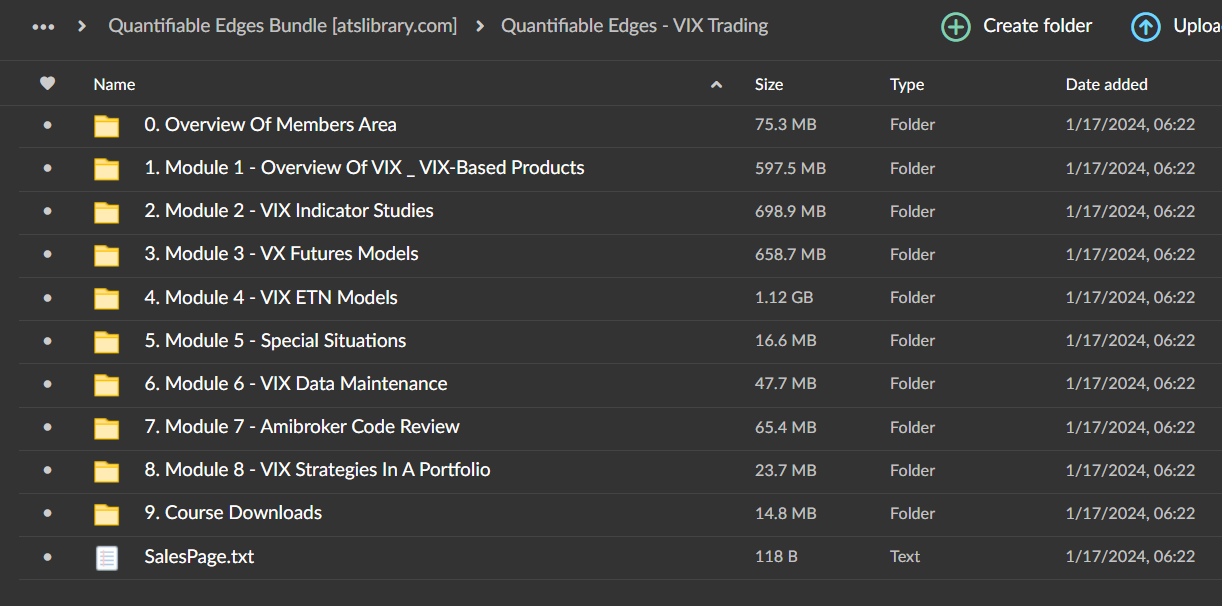Image resolution: width=1222 pixels, height=606 pixels.
Task: Open Module 8 - VIX Strategies In A Portfolio
Action: point(317,470)
